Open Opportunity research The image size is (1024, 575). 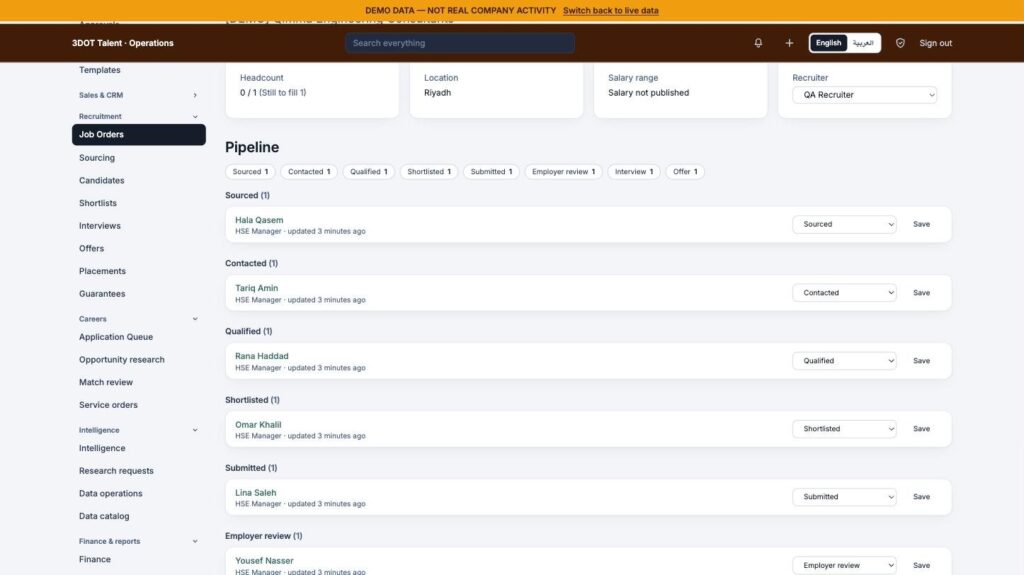pos(121,360)
